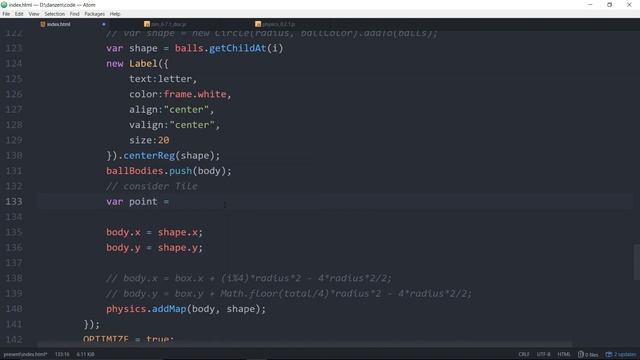Image resolution: width=640 pixels, height=360 pixels.
Task: Click the modified dot on index.html tab
Action: pos(104,24)
